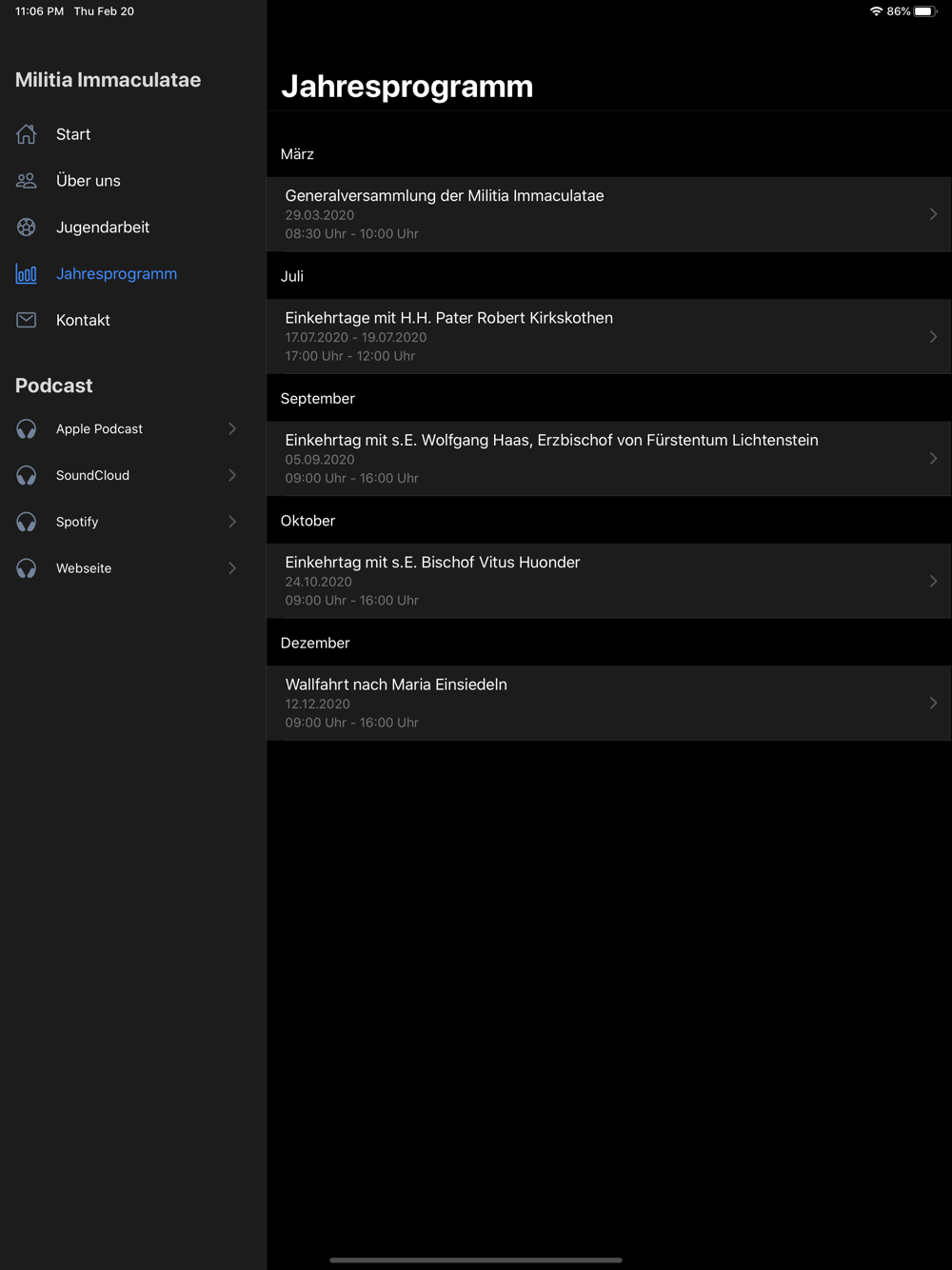The height and width of the screenshot is (1270, 952).
Task: Click the SoundCloud headphones icon
Action: click(x=27, y=476)
